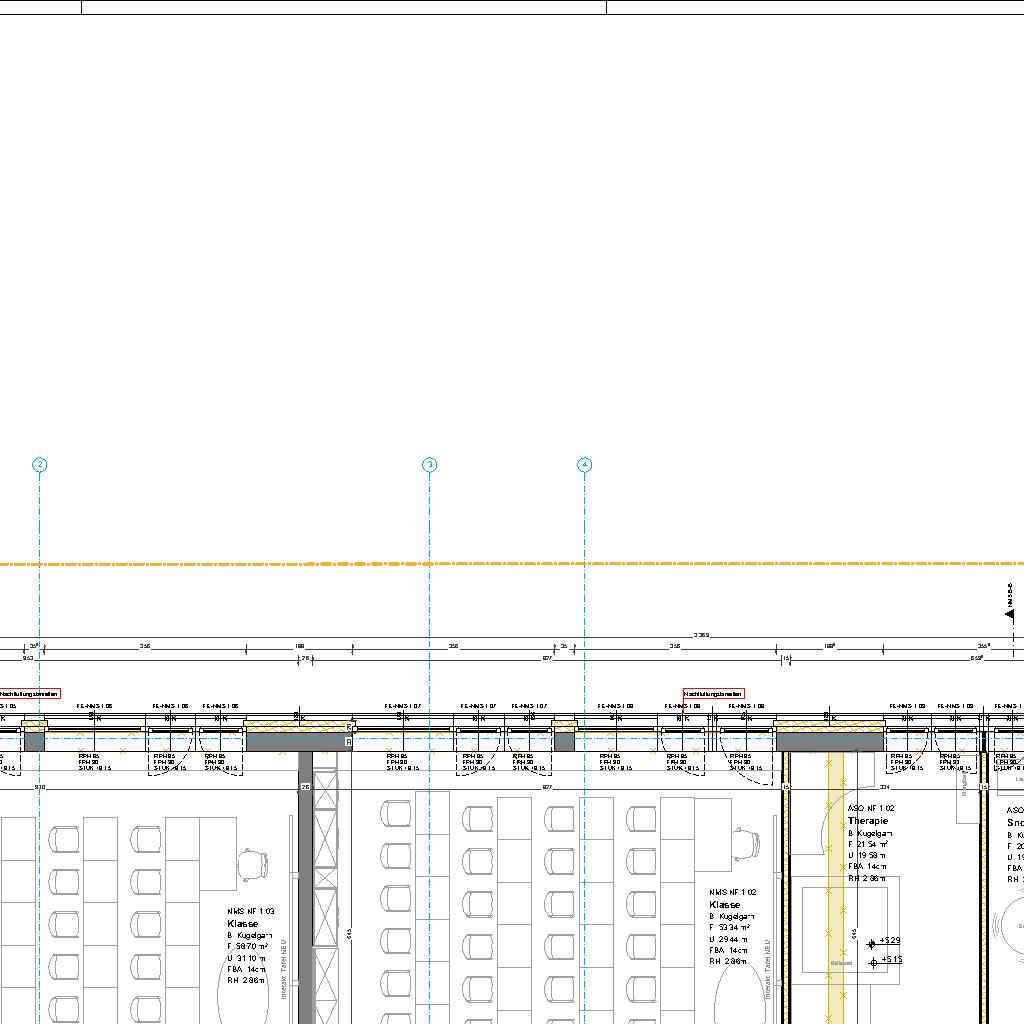This screenshot has width=1024, height=1024.
Task: Click the red Nachtlüftungslamellen label right of axis 4
Action: point(713,693)
